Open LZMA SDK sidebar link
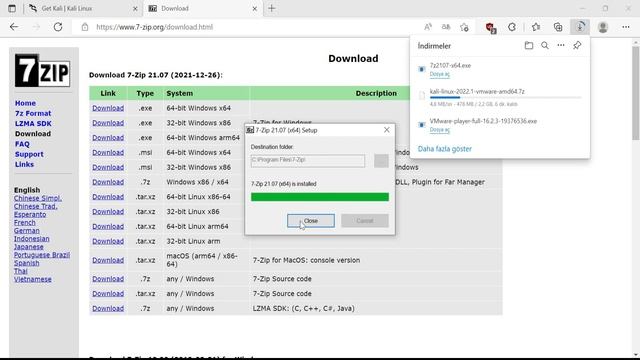 [33, 124]
